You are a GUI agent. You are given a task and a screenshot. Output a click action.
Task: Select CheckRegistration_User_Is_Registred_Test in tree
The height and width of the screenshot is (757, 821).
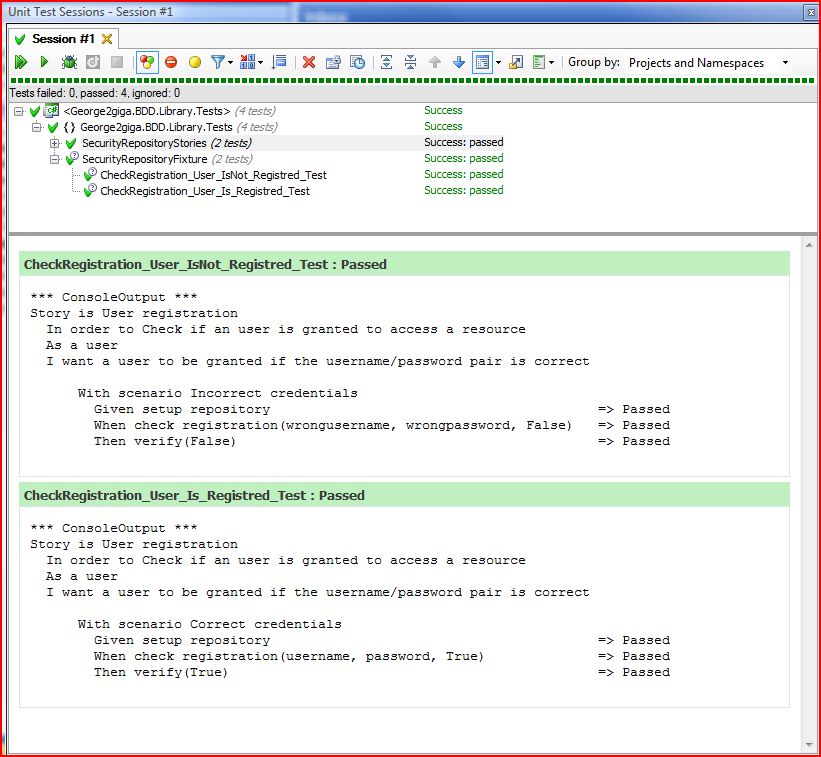coord(205,191)
